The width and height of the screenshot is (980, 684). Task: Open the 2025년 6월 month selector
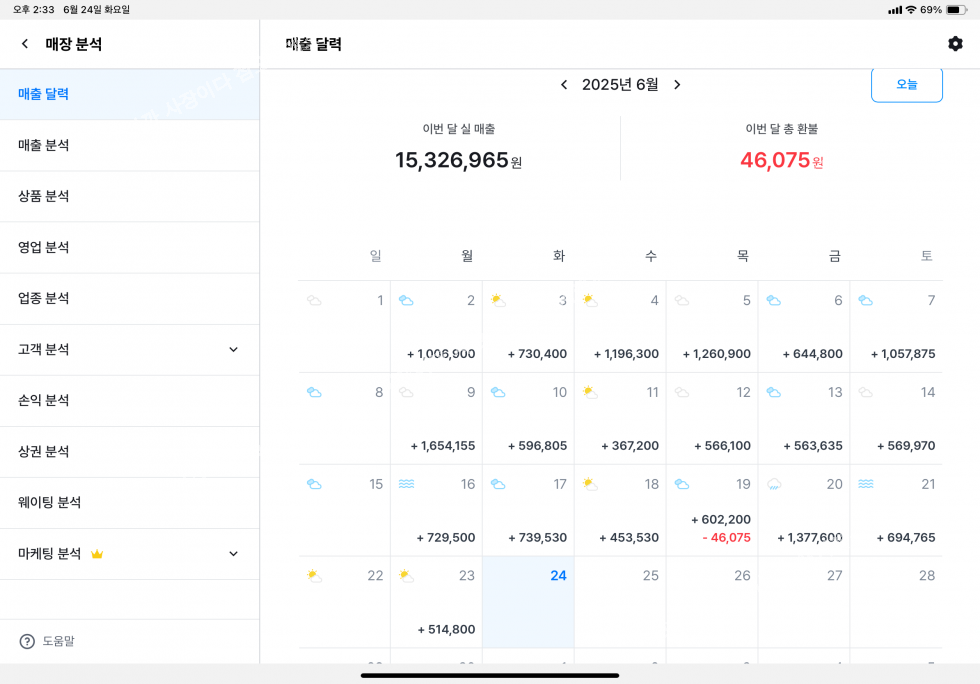620,85
